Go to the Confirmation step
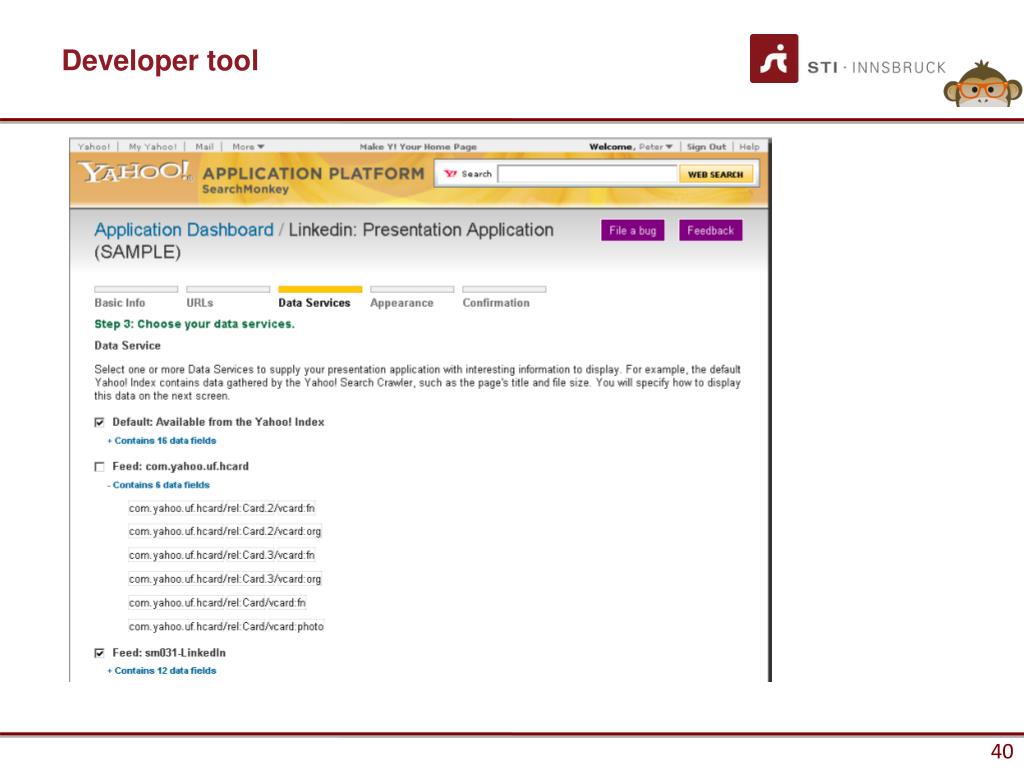1024x768 pixels. click(496, 303)
